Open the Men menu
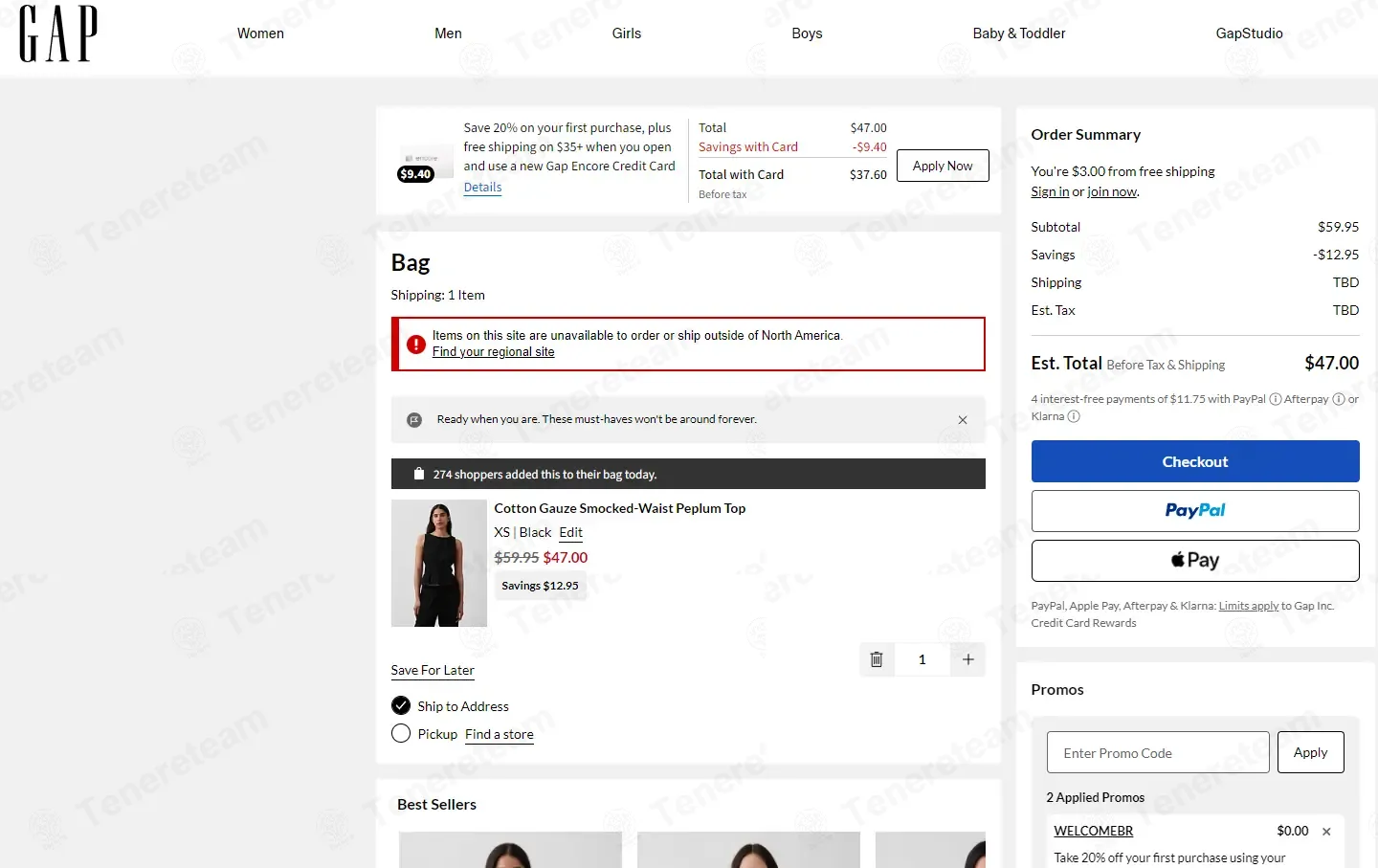 pyautogui.click(x=448, y=33)
